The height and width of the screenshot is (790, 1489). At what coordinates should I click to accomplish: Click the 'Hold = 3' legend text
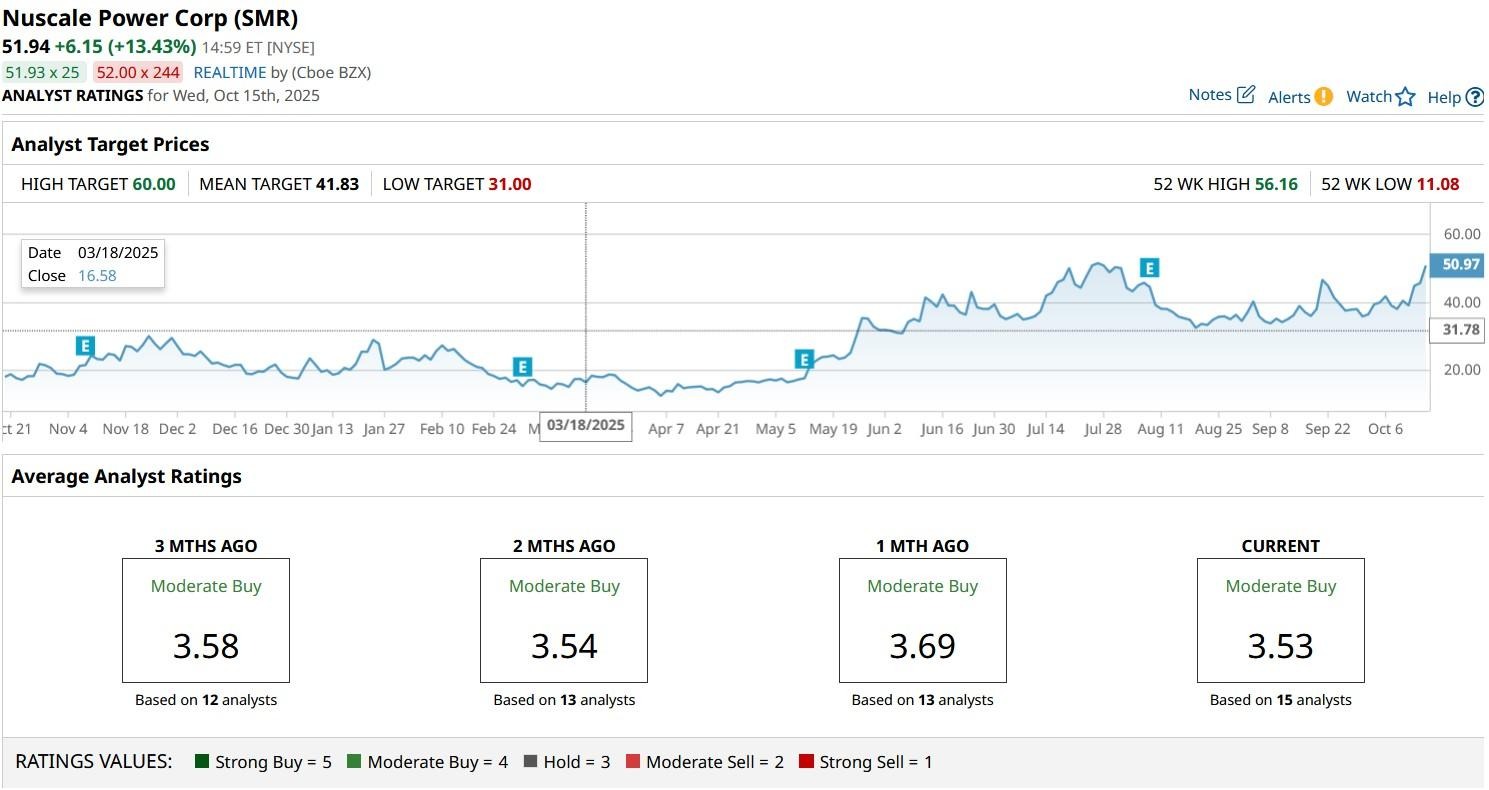coord(577,762)
